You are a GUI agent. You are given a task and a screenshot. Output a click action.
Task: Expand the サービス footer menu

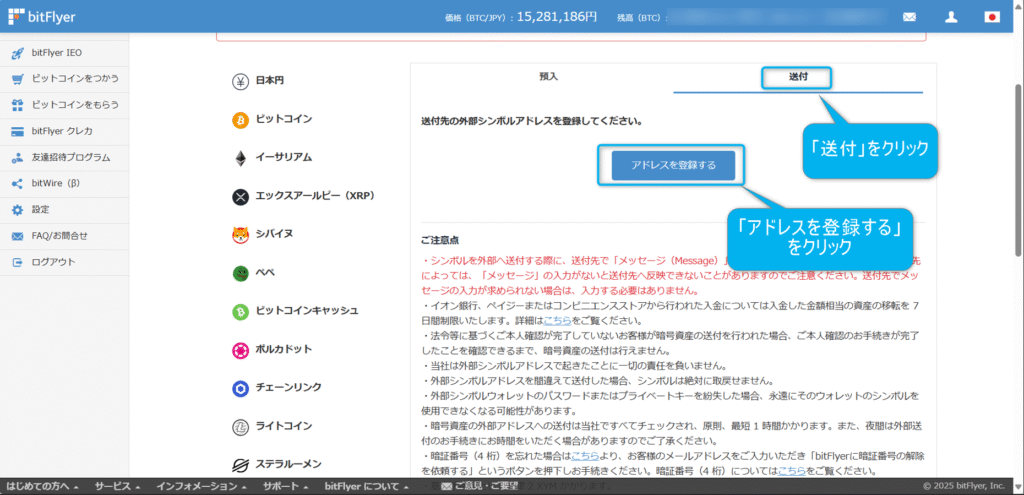pos(117,487)
